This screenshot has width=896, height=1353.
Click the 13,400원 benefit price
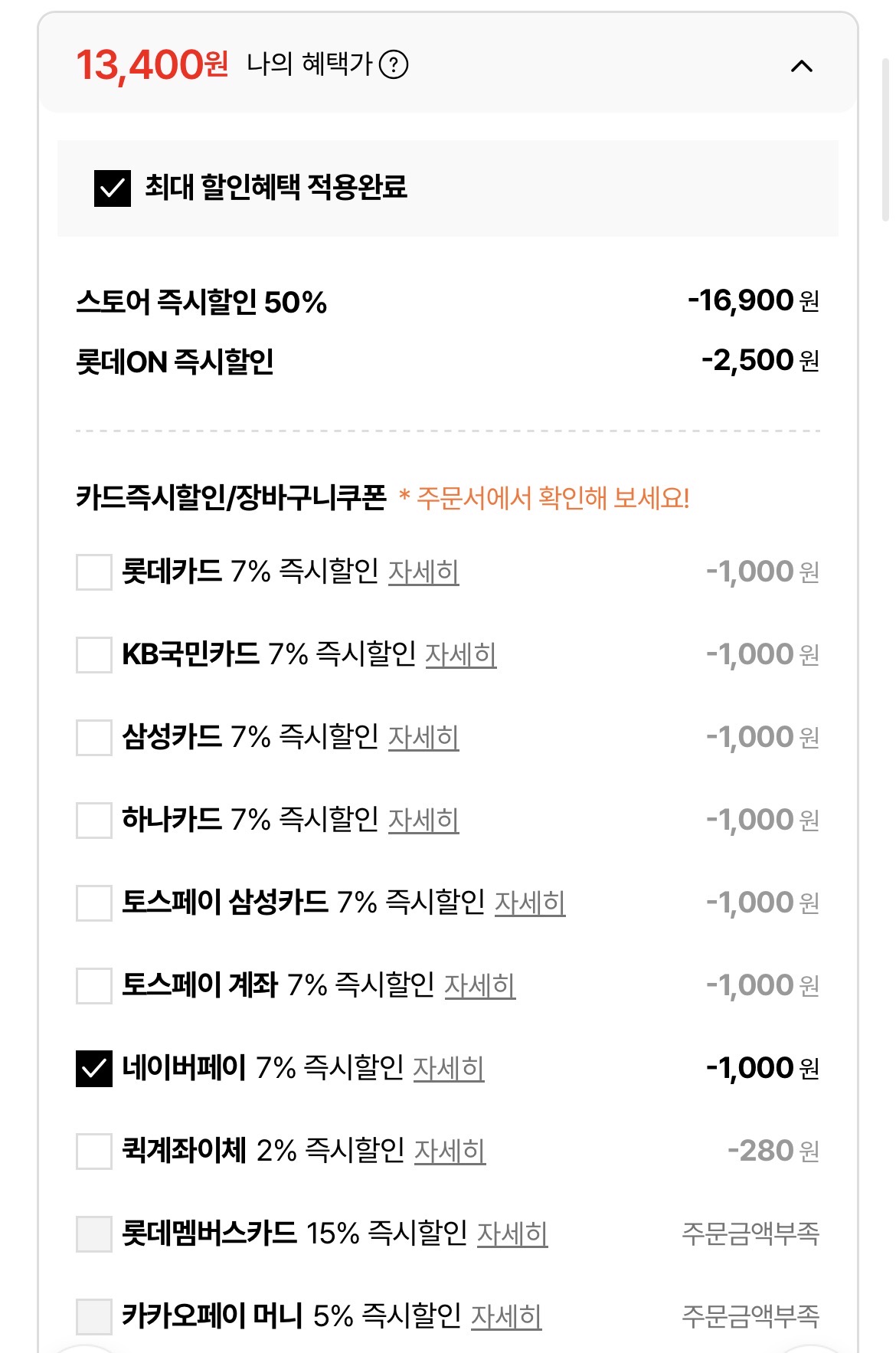[x=152, y=65]
